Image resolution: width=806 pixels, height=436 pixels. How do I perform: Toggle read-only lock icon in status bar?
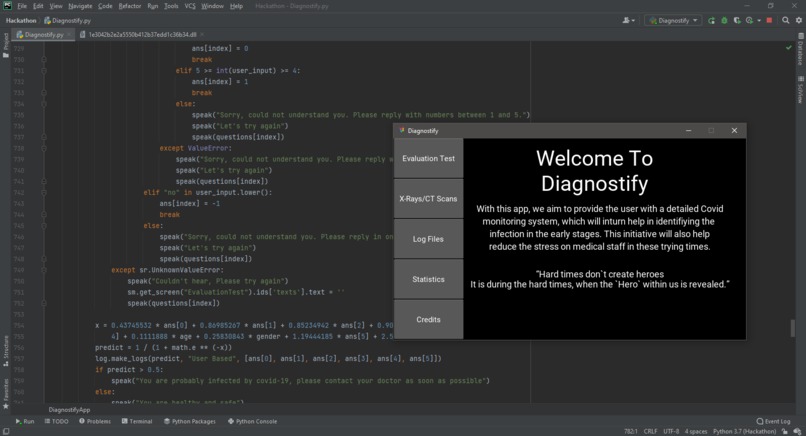(x=785, y=431)
